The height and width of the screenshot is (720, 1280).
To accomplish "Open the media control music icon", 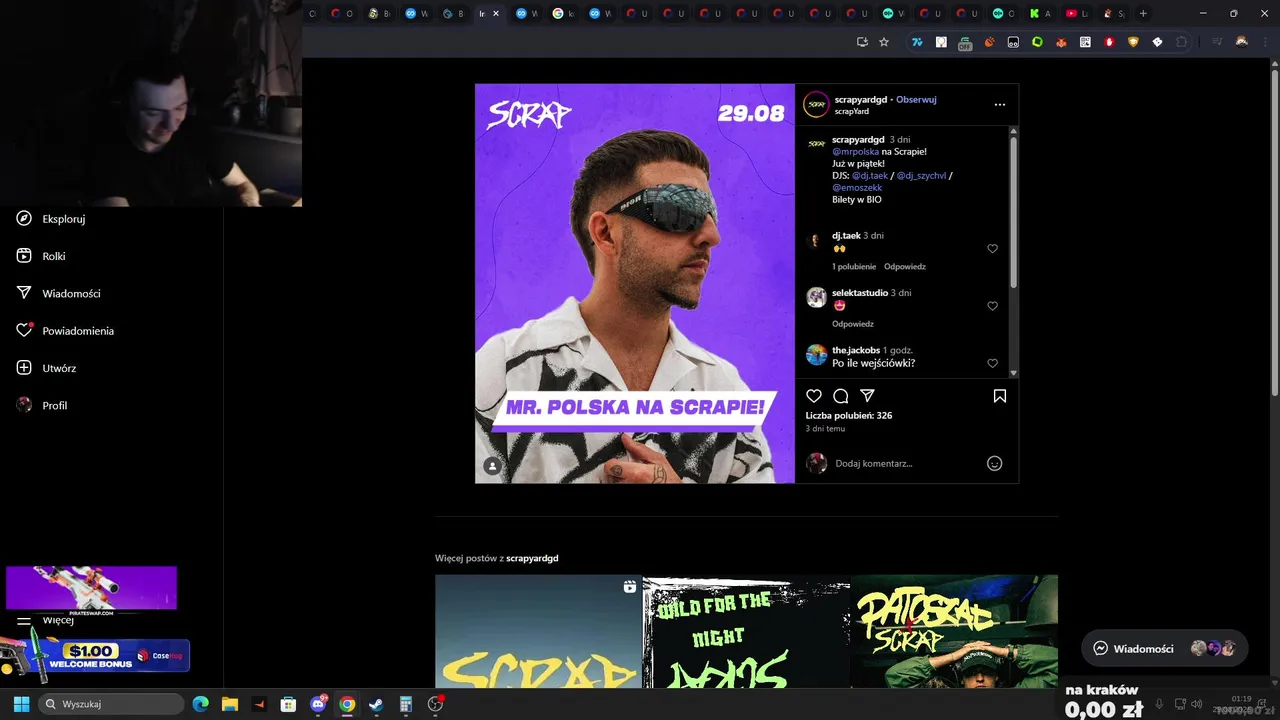I will pyautogui.click(x=1216, y=42).
